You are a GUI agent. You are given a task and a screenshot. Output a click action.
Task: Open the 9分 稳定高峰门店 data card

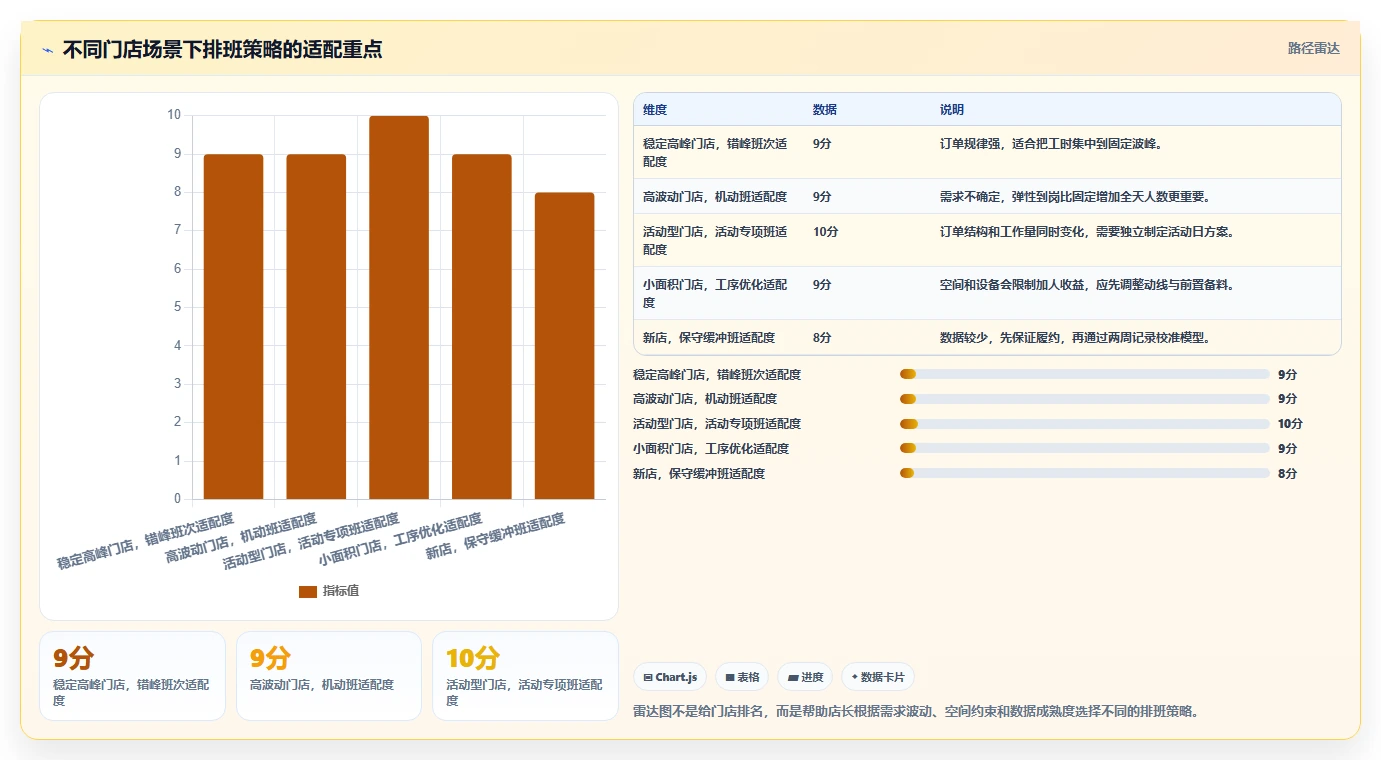point(132,676)
